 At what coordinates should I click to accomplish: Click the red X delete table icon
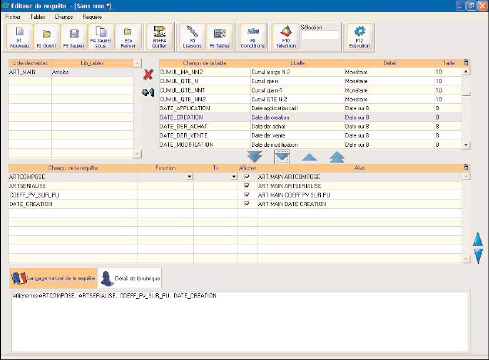(x=148, y=74)
